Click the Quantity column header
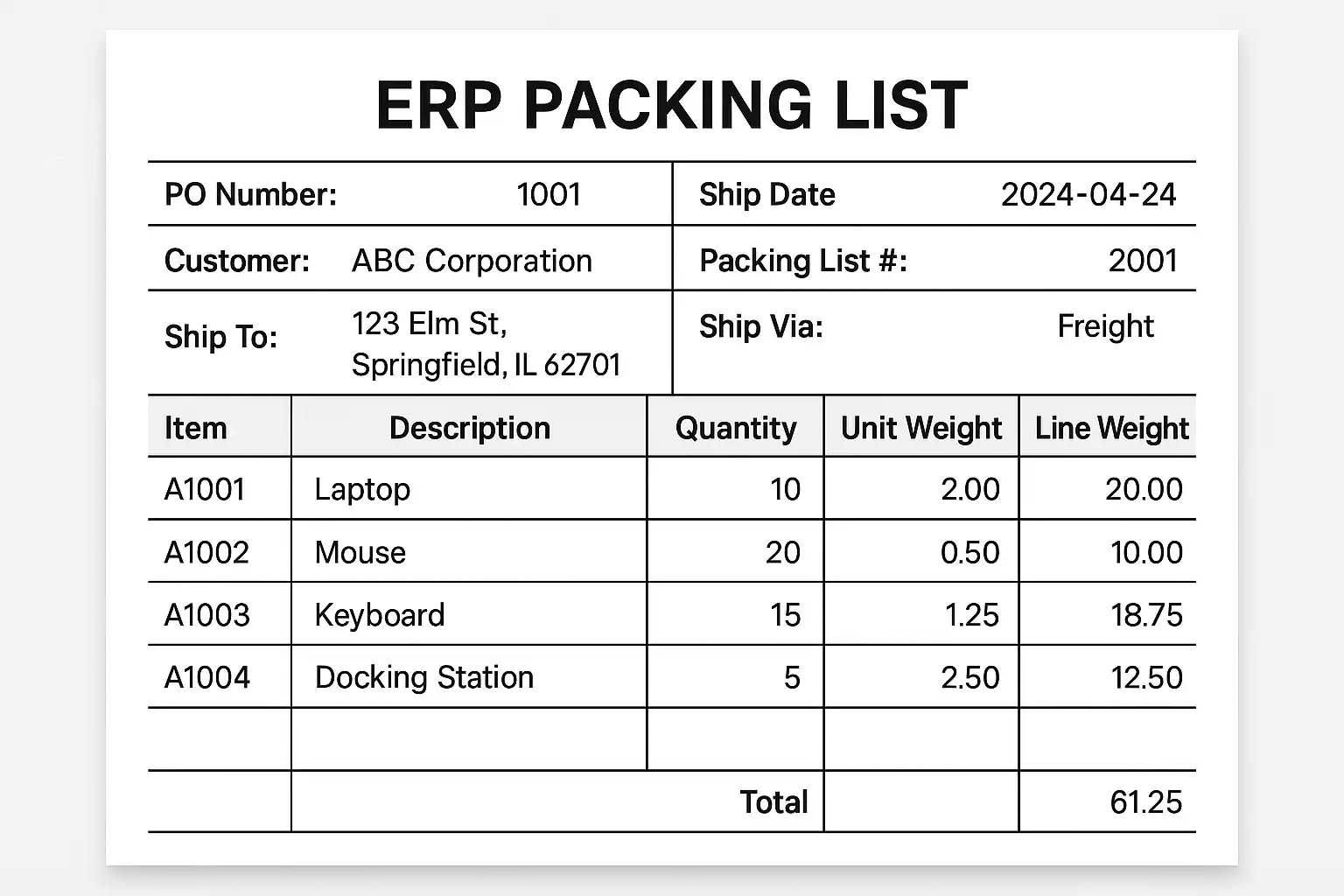Screen dimensions: 1344x896 pos(736,428)
